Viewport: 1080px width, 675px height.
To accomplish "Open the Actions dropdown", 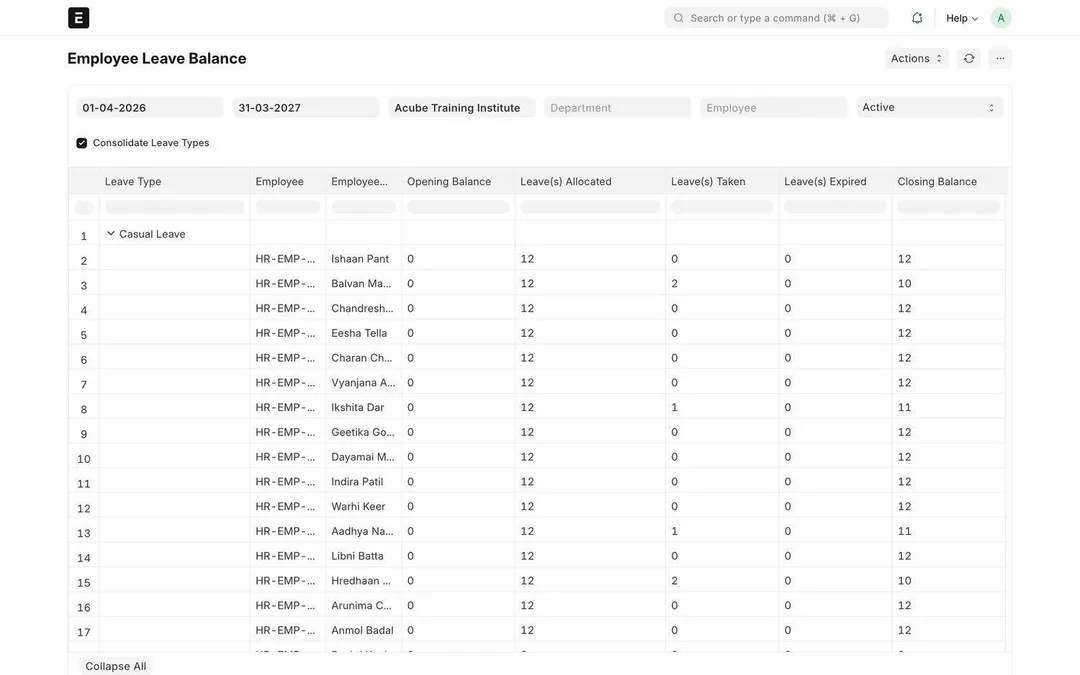I will [x=917, y=59].
